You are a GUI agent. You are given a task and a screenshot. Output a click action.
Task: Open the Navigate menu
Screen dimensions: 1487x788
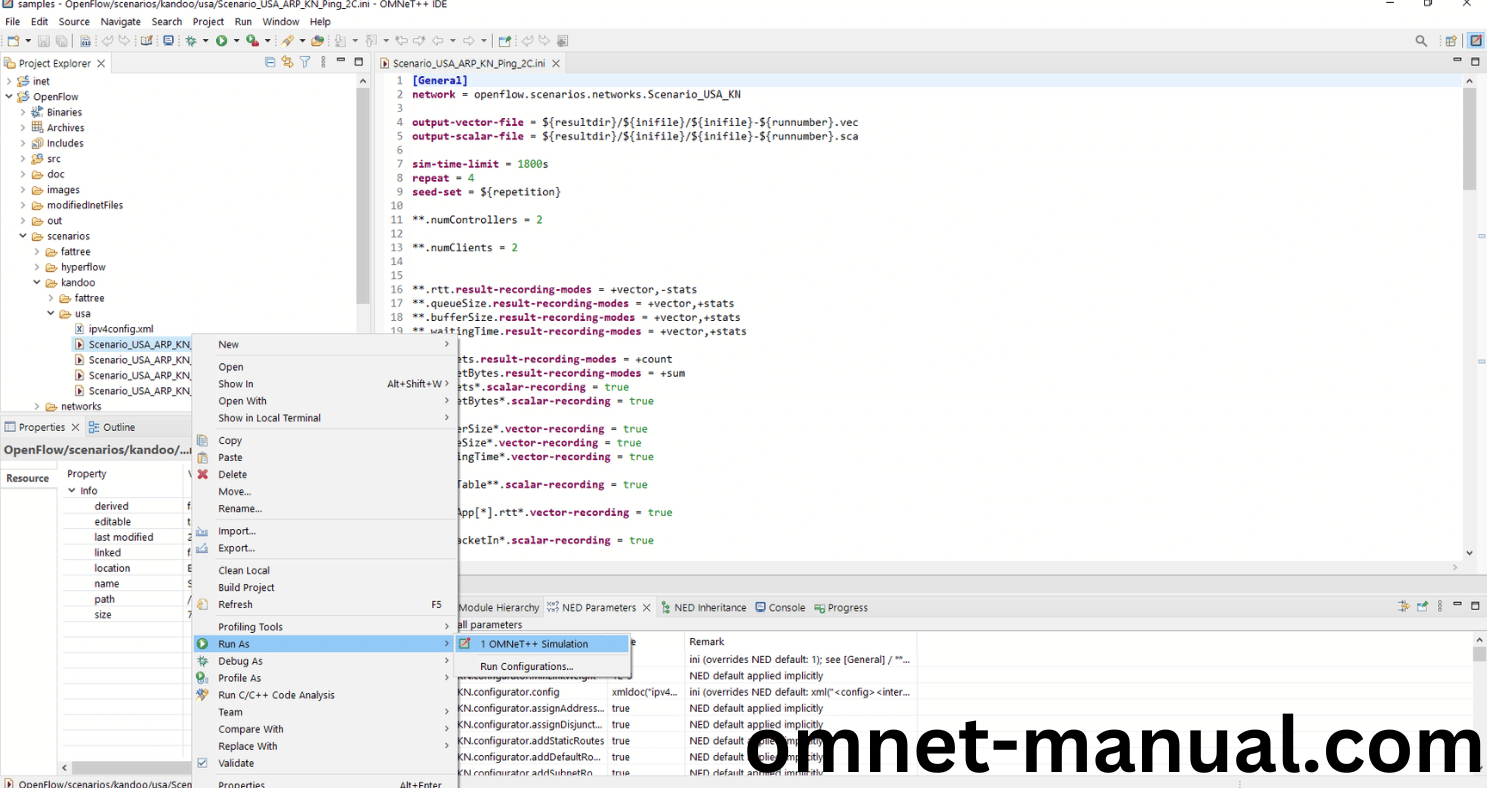point(120,21)
